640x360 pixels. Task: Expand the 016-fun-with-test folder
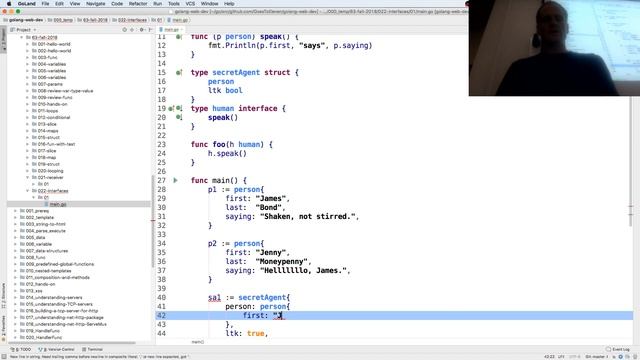pyautogui.click(x=28, y=144)
